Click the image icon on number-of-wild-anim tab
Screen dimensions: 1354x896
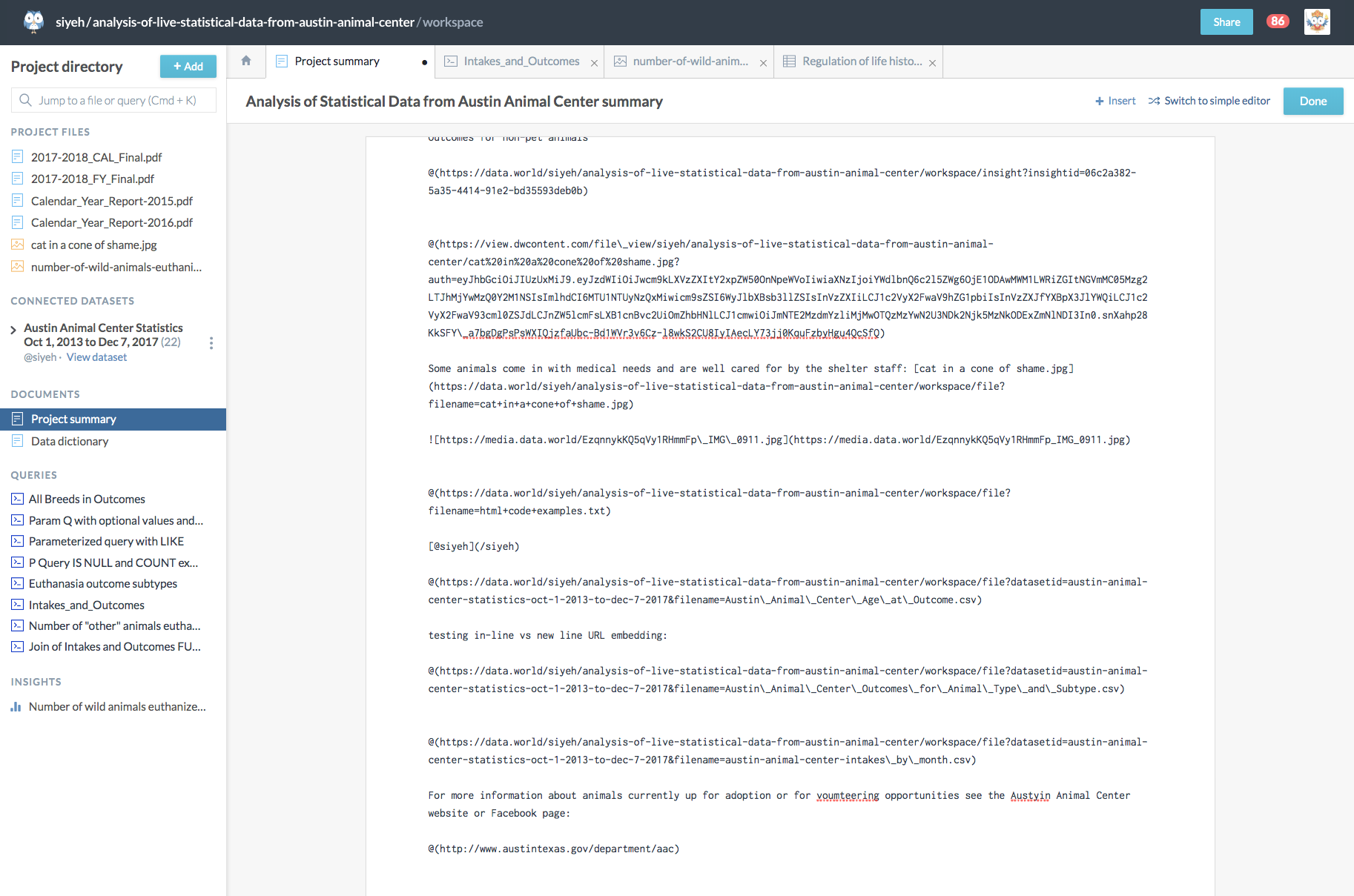click(620, 62)
